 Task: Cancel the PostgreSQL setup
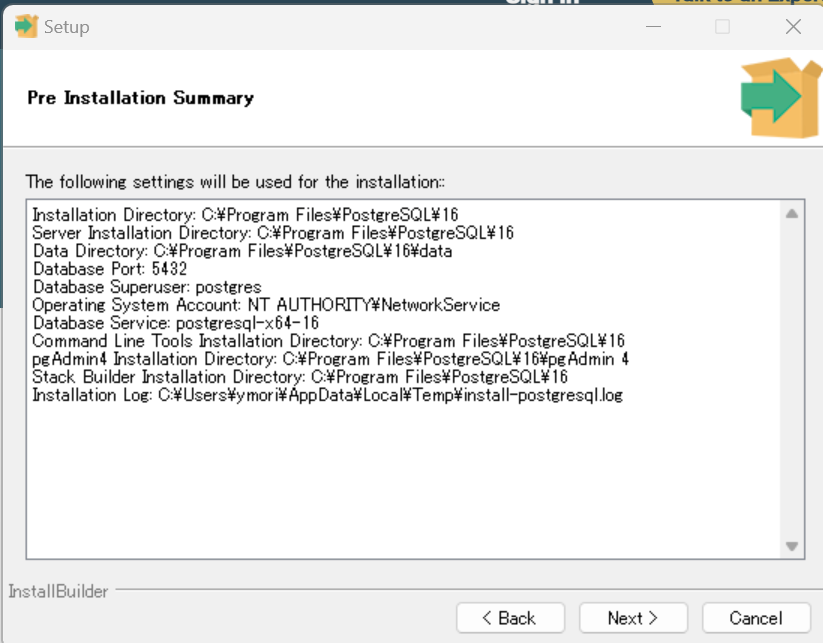[756, 618]
